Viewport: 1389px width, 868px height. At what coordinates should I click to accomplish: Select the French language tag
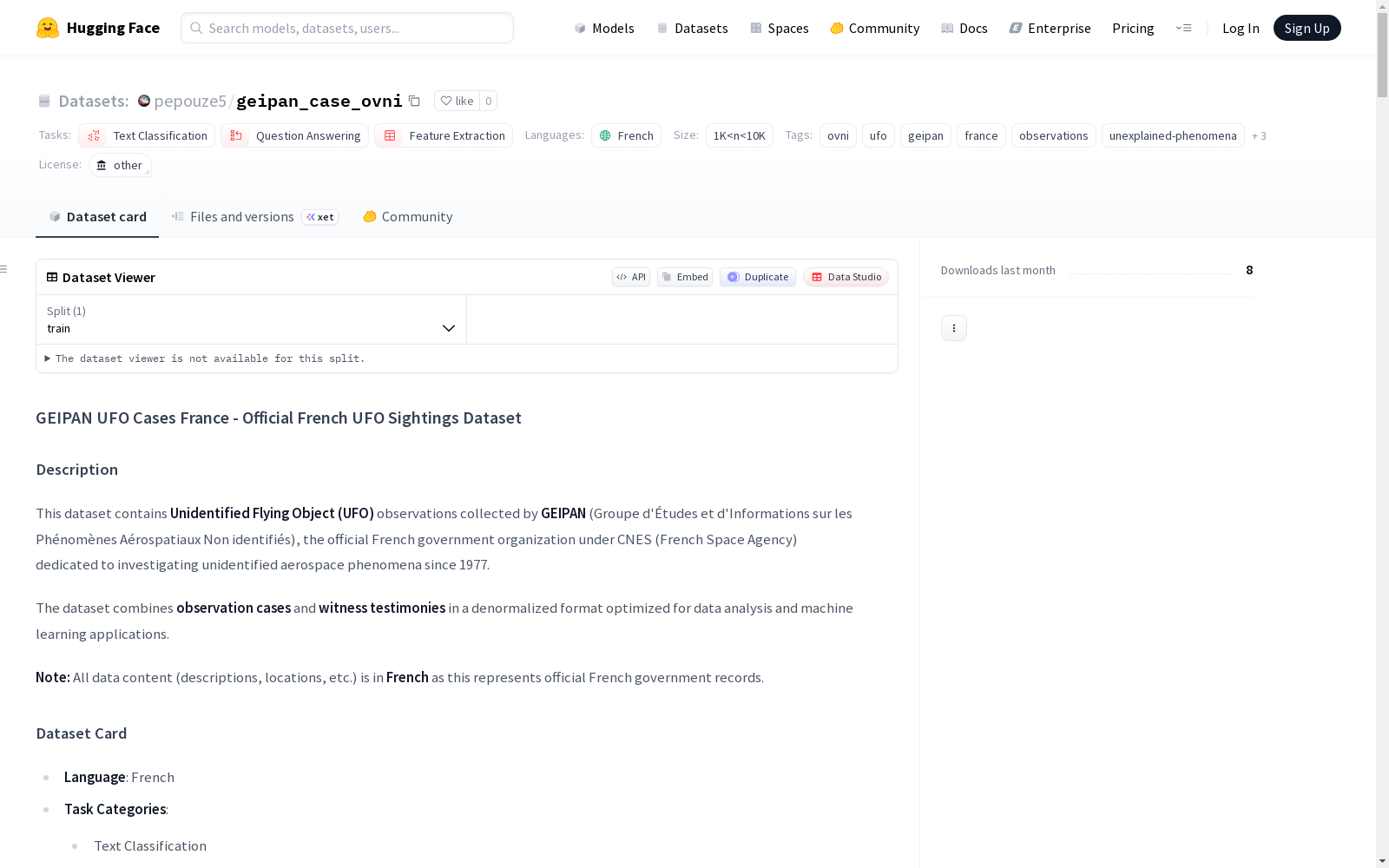[x=627, y=135]
